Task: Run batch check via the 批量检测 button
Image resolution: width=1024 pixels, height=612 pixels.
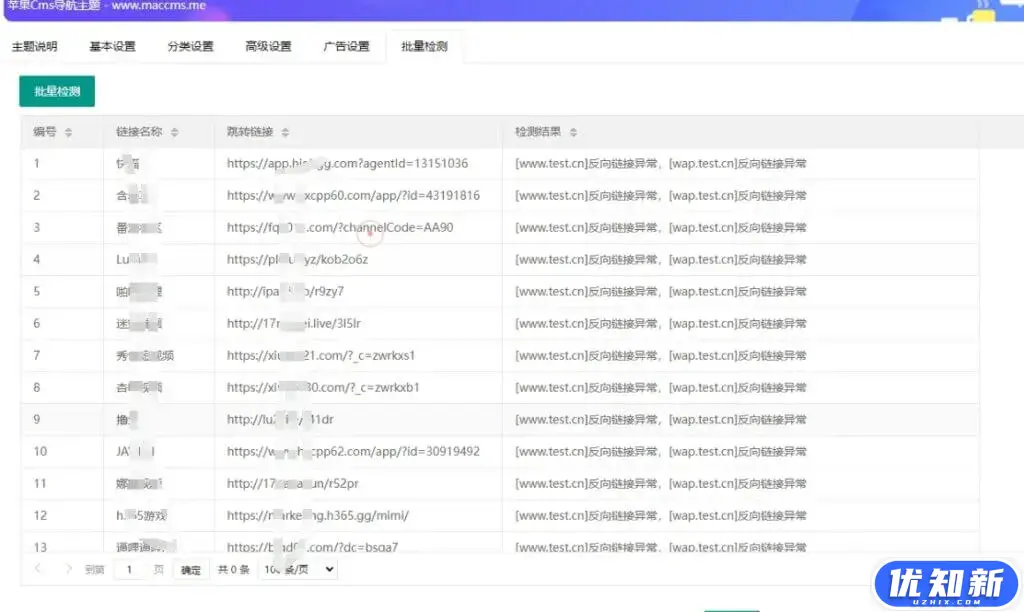Action: 56,91
